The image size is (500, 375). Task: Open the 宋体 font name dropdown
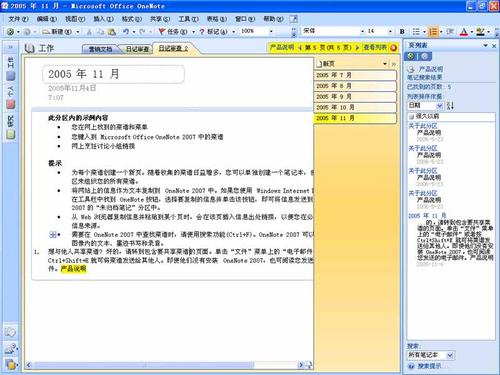click(362, 32)
